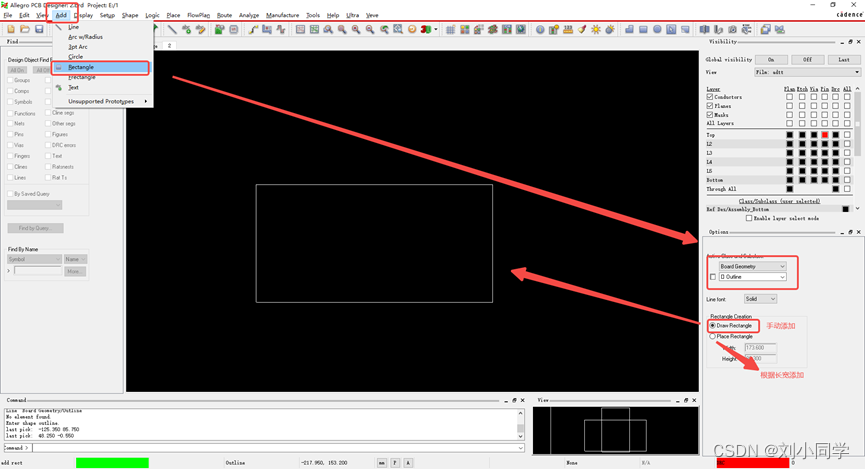Click the More button in Find By Name

tap(75, 271)
